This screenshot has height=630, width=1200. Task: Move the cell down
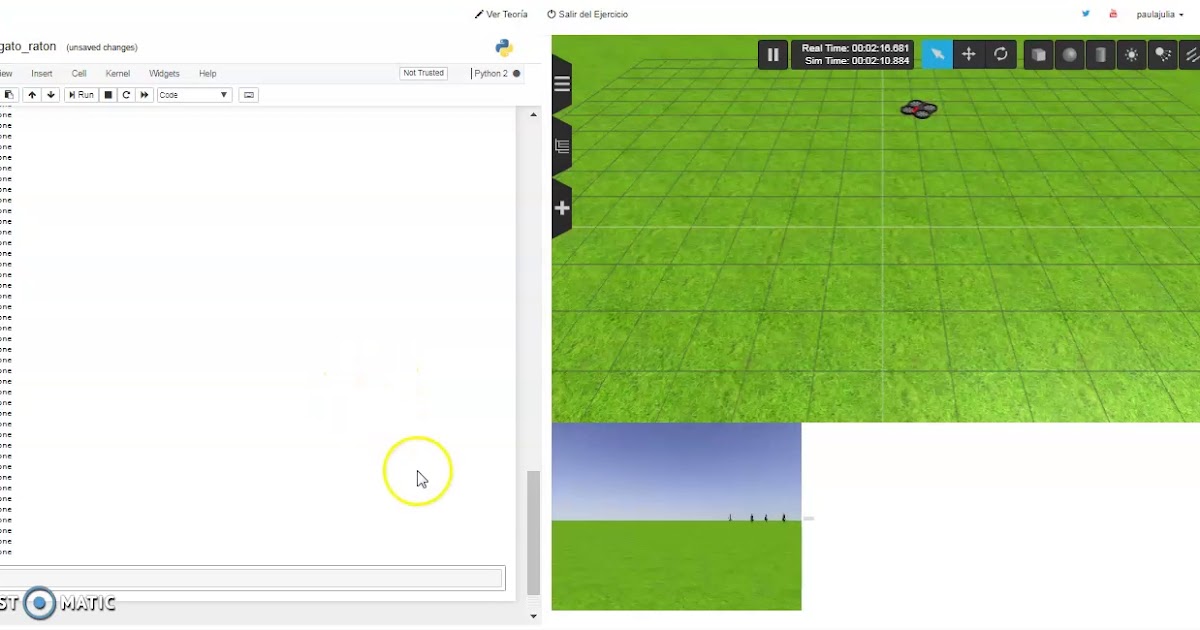tap(51, 95)
